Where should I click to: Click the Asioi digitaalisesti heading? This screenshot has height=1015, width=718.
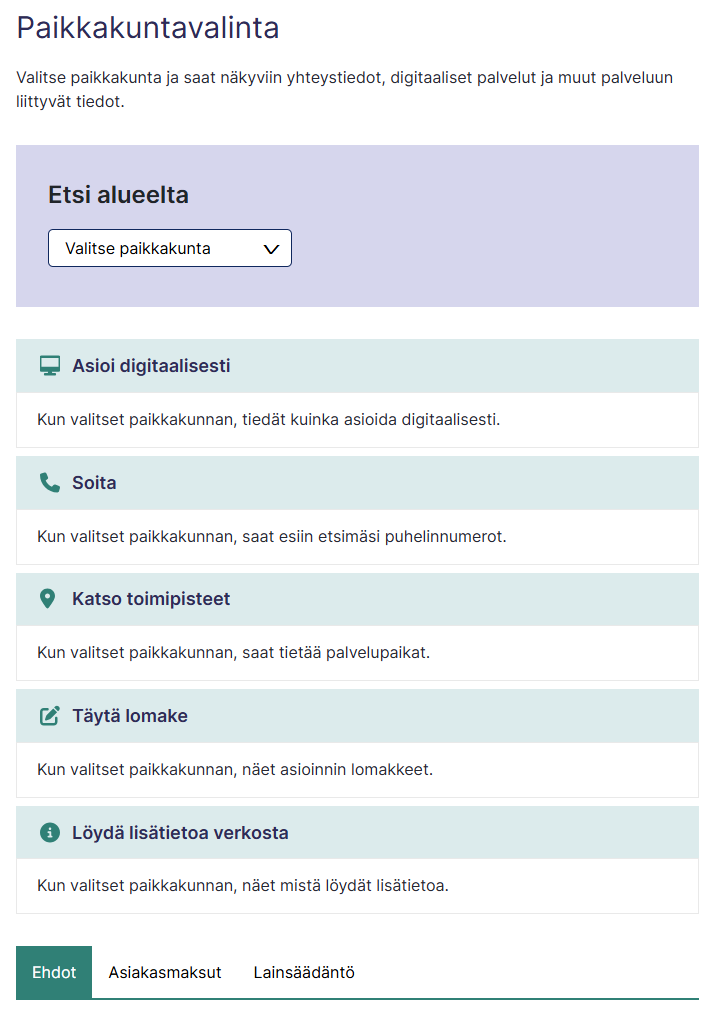[151, 366]
